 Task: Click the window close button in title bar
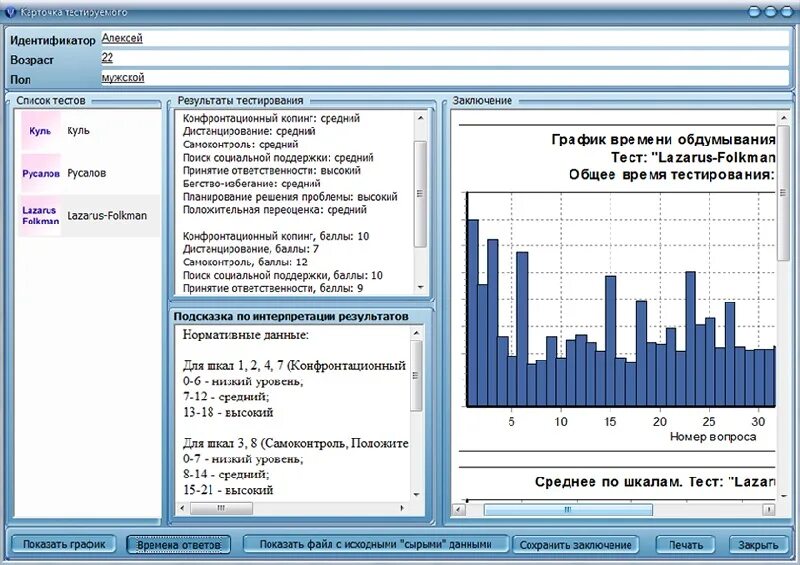[786, 12]
